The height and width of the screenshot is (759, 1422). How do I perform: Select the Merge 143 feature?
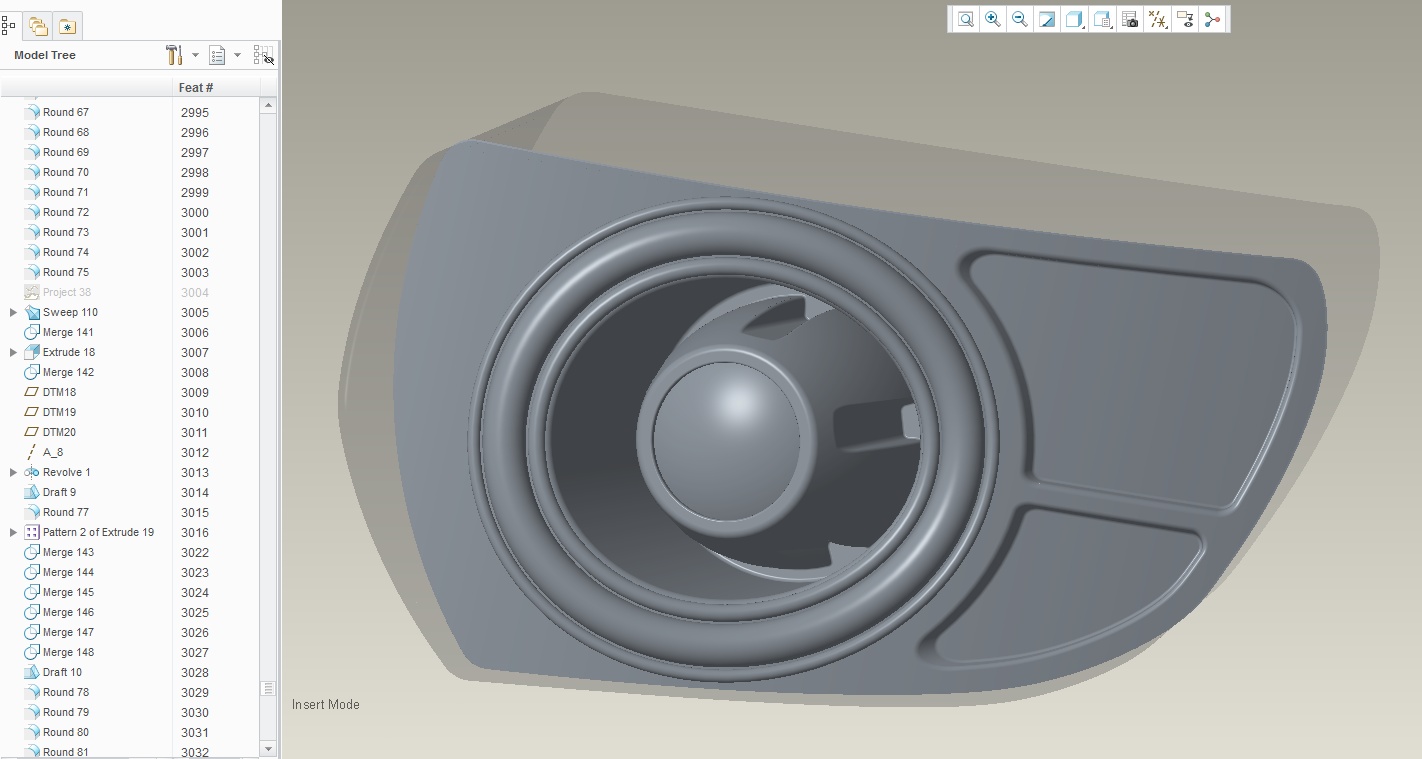click(68, 552)
